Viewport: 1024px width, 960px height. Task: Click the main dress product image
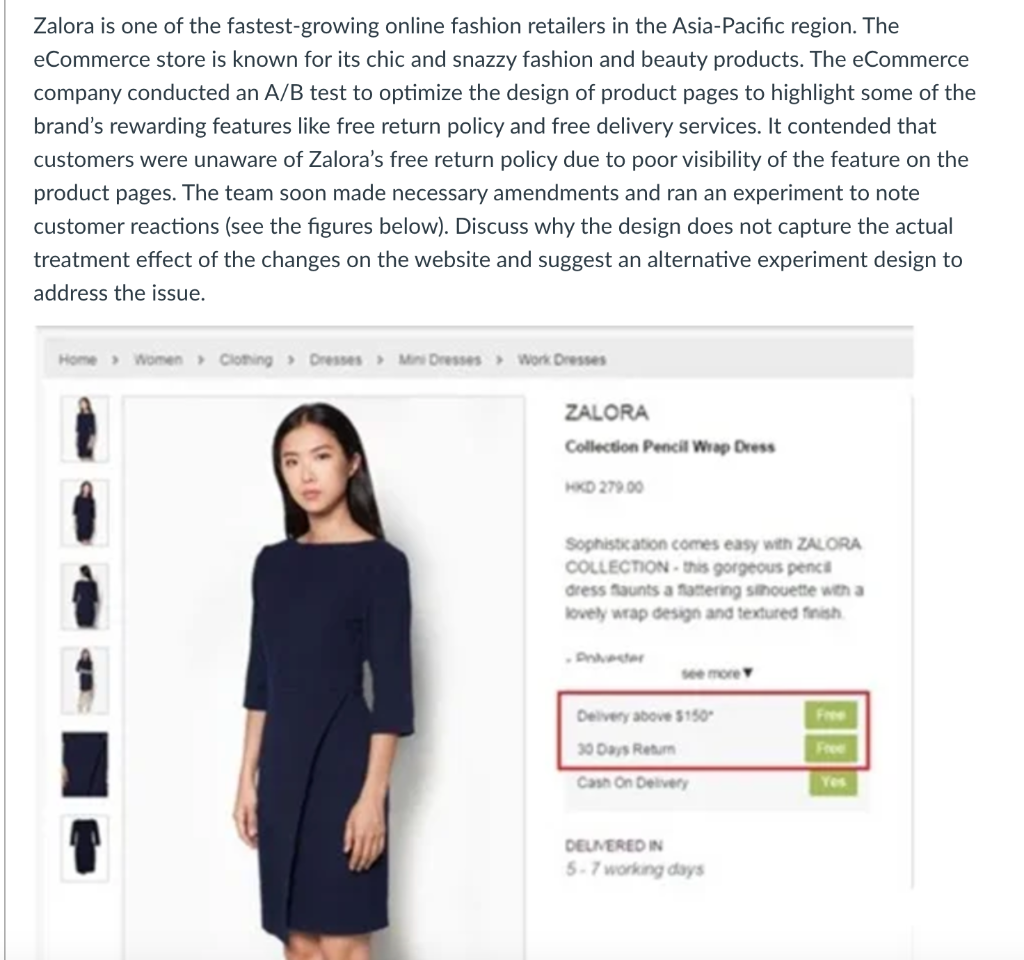[x=324, y=677]
